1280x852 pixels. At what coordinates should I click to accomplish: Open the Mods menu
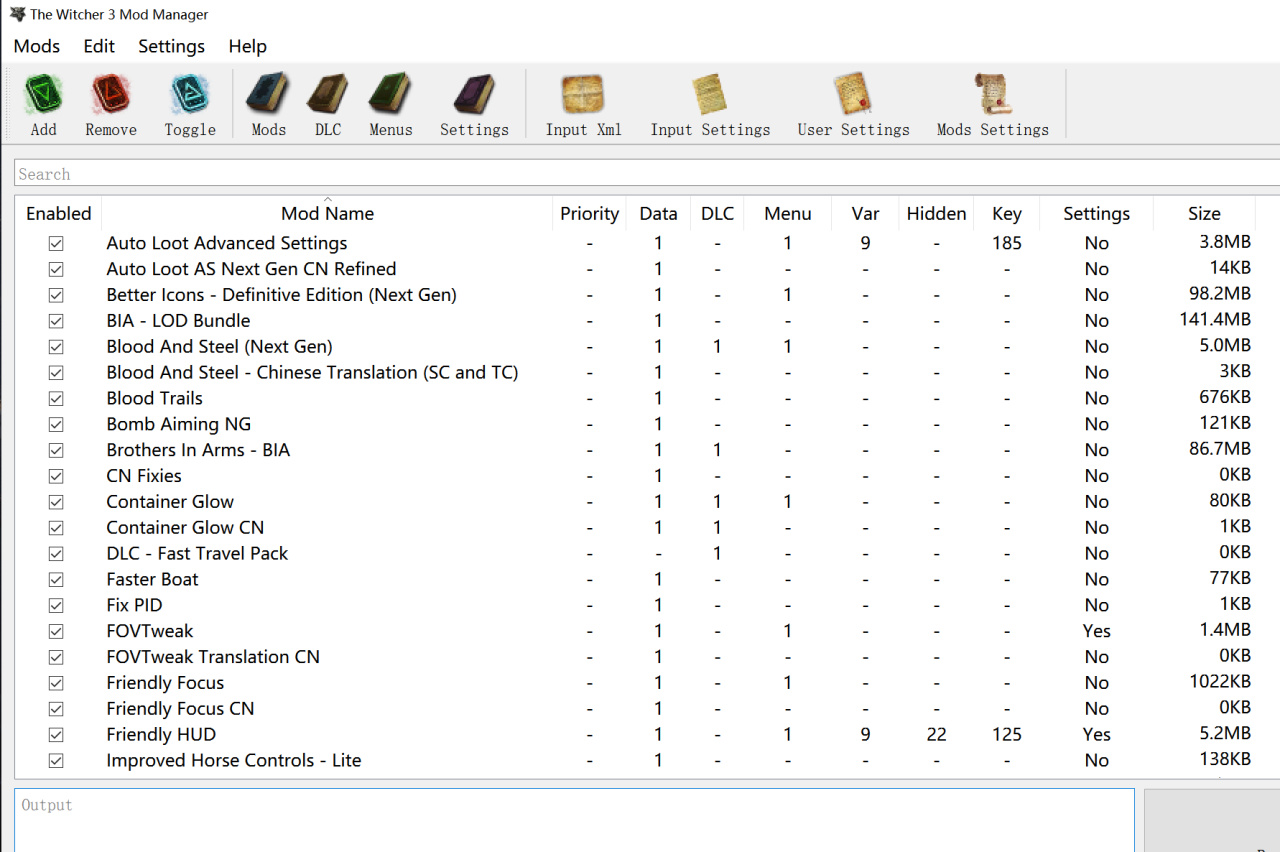[37, 46]
